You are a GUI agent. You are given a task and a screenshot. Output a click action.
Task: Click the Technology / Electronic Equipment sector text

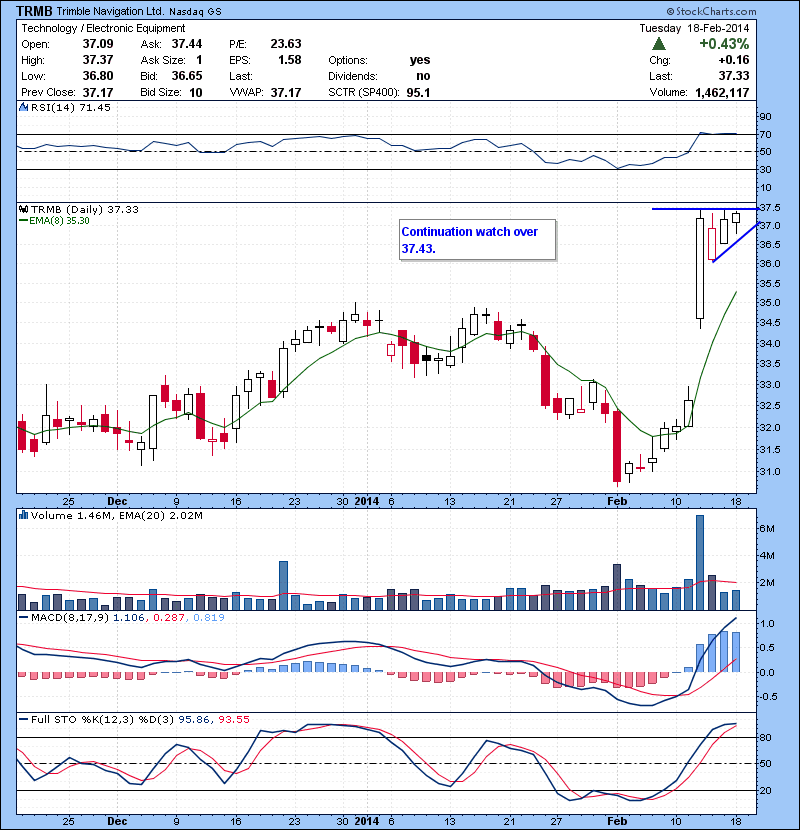103,28
